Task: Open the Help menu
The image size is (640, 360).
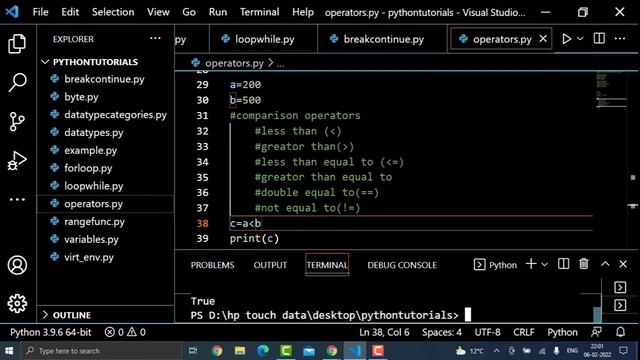Action: coord(303,12)
